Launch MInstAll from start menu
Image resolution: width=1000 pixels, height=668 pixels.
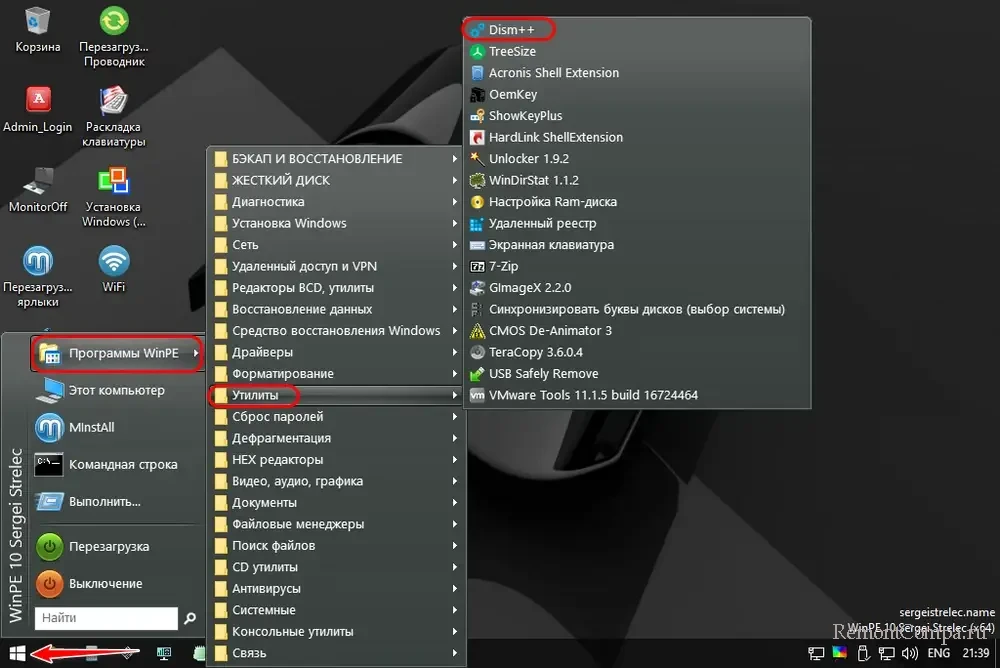118,427
